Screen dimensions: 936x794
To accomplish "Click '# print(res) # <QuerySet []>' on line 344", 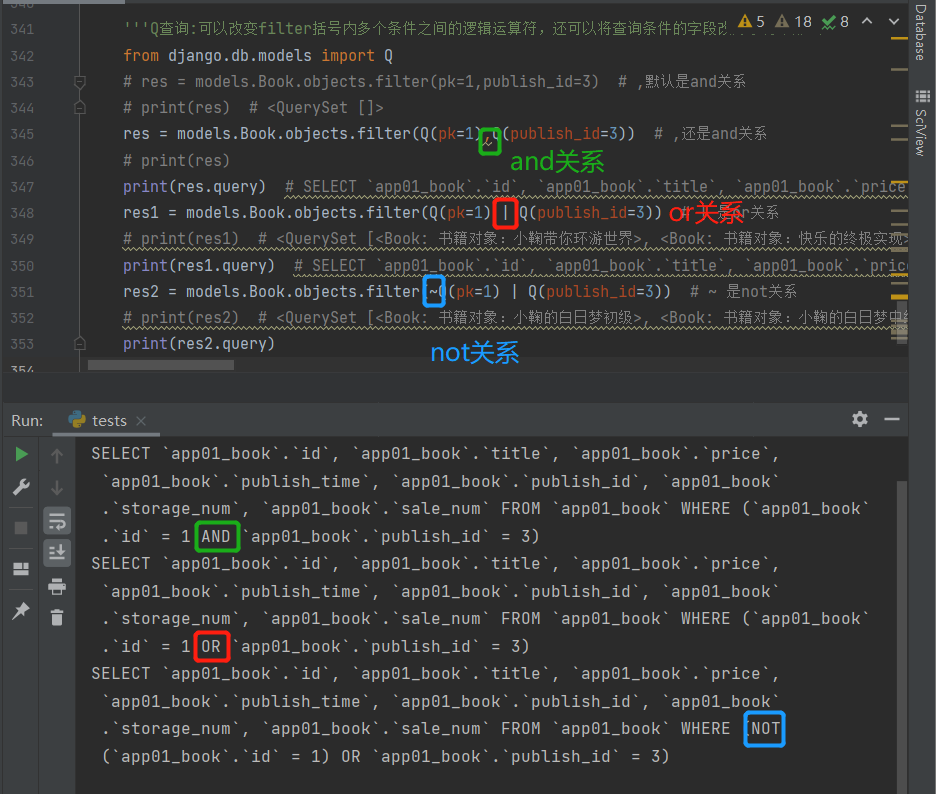I will [x=253, y=108].
